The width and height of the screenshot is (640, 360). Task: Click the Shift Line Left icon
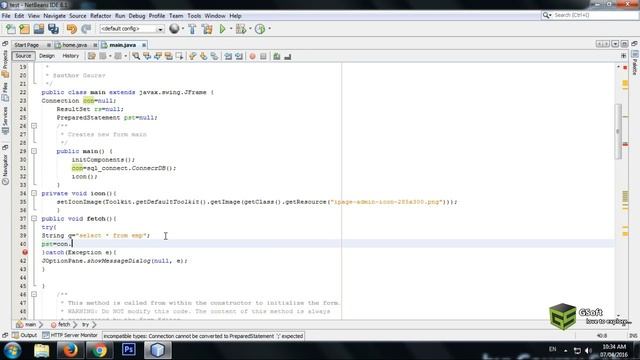click(x=228, y=56)
